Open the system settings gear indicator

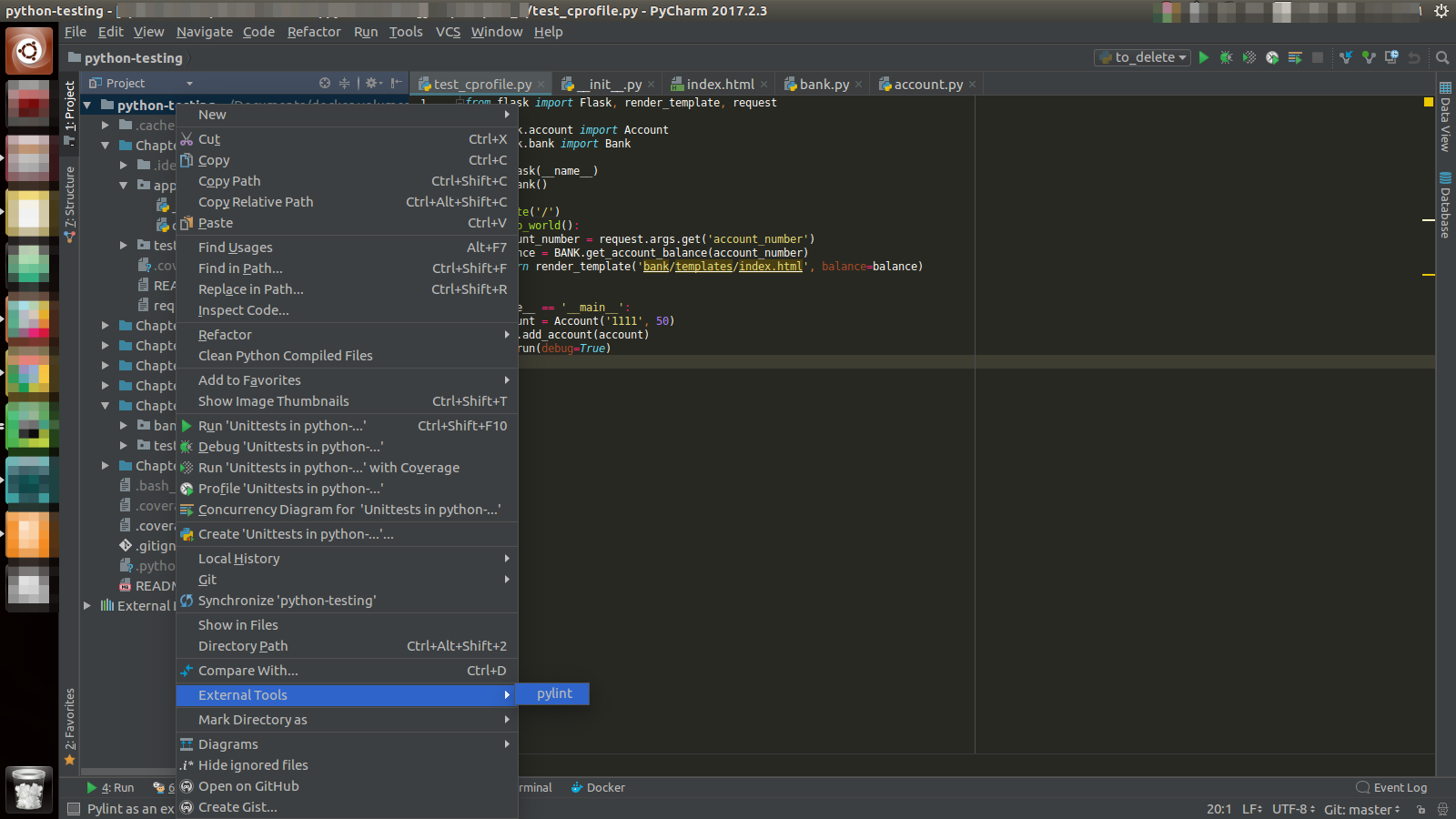point(1441,11)
